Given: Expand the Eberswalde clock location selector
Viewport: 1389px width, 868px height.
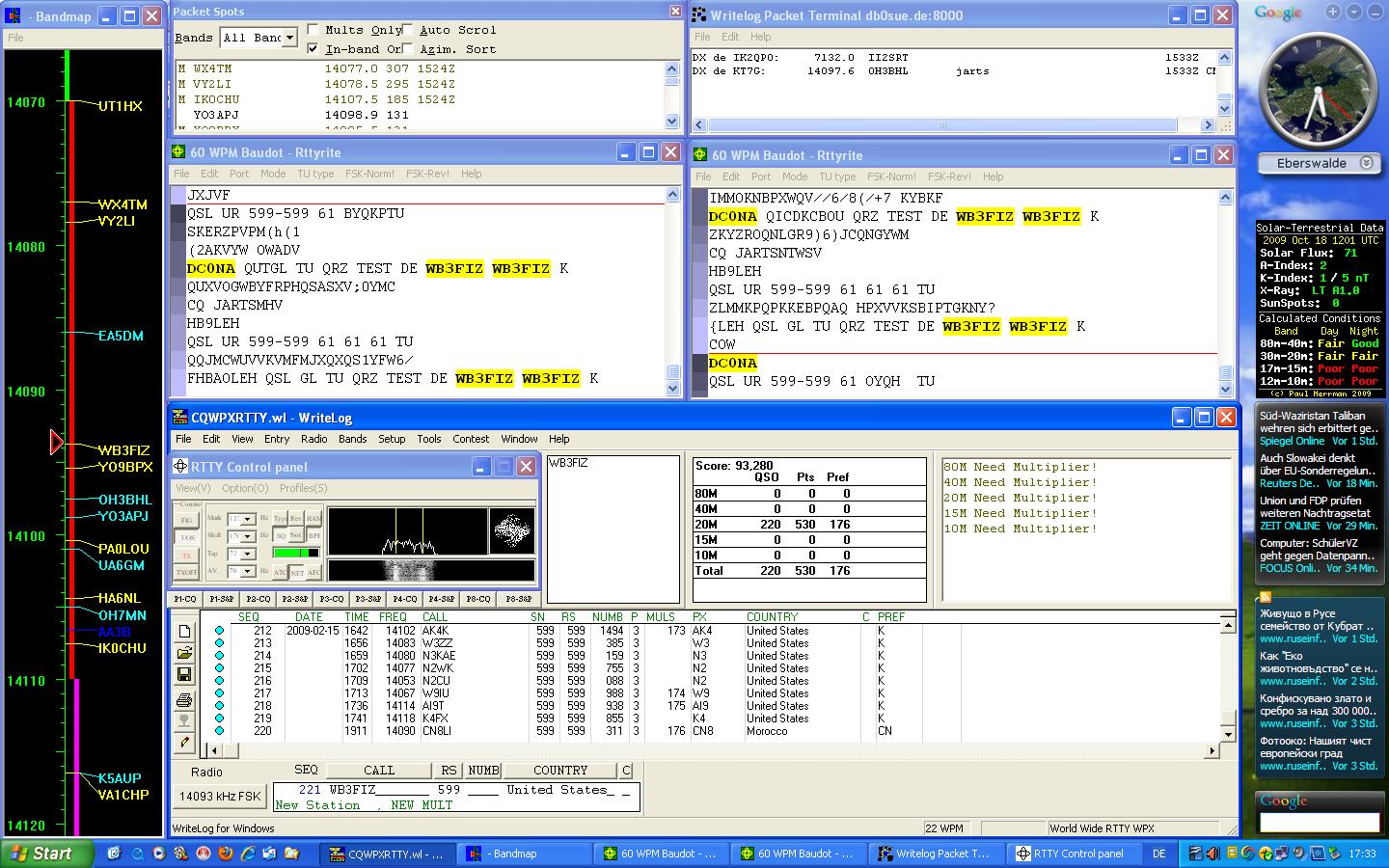Looking at the screenshot, I should [x=1366, y=163].
